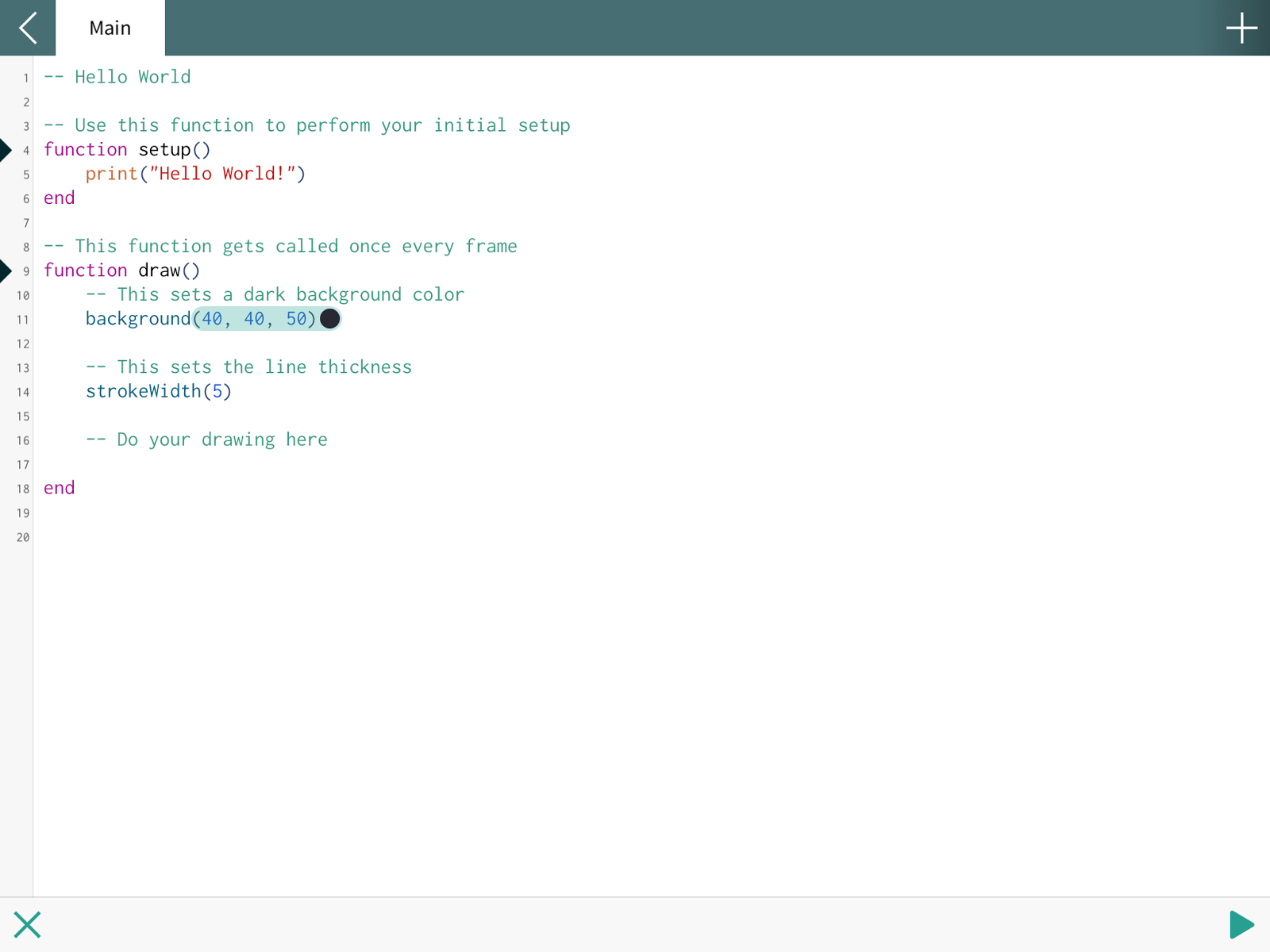Tap the comment This sets the line thickness
This screenshot has height=952, width=1270.
pyautogui.click(x=248, y=367)
